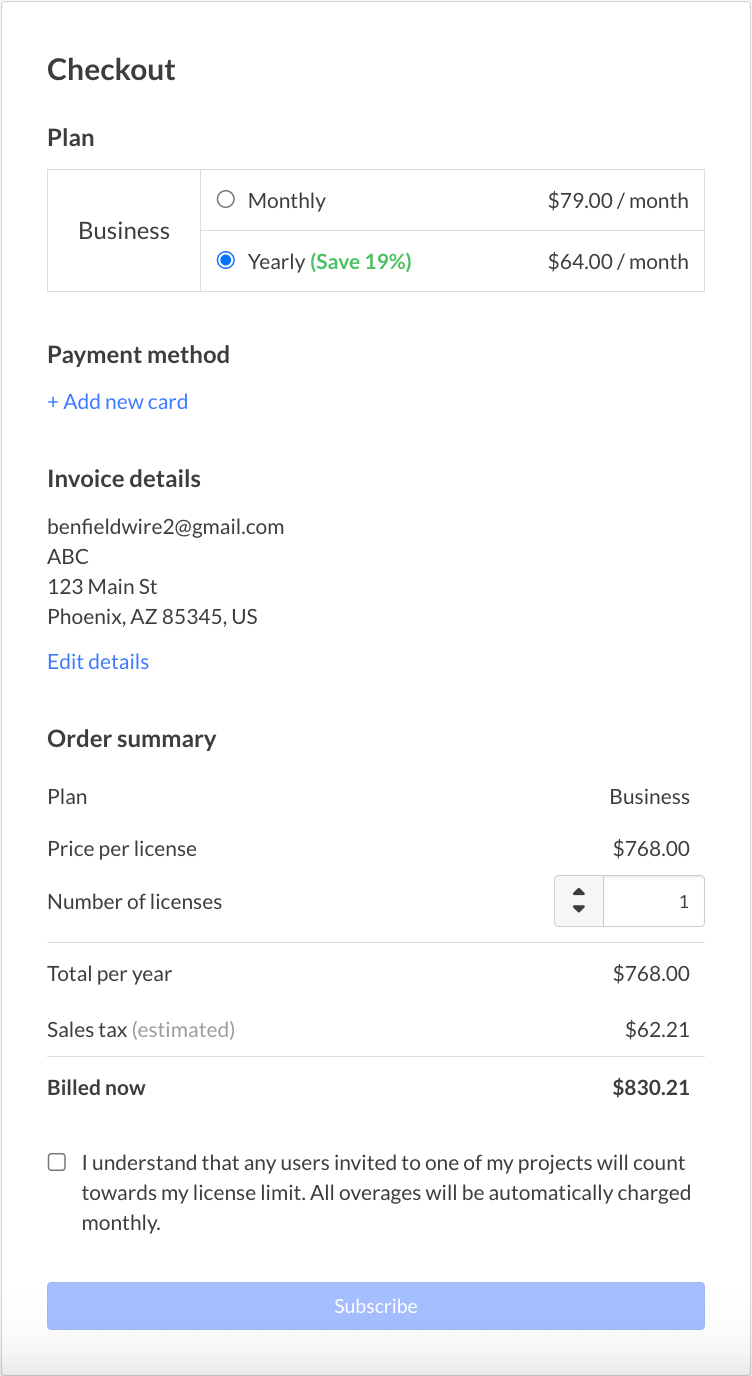Click the estimated sales tax amount $62.21
Image resolution: width=752 pixels, height=1376 pixels.
point(657,1030)
